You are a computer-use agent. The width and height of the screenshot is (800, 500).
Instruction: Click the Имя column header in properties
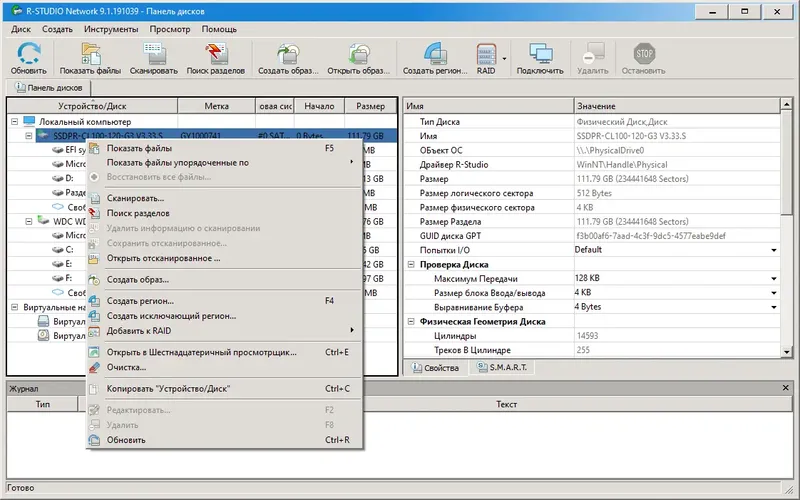click(489, 106)
